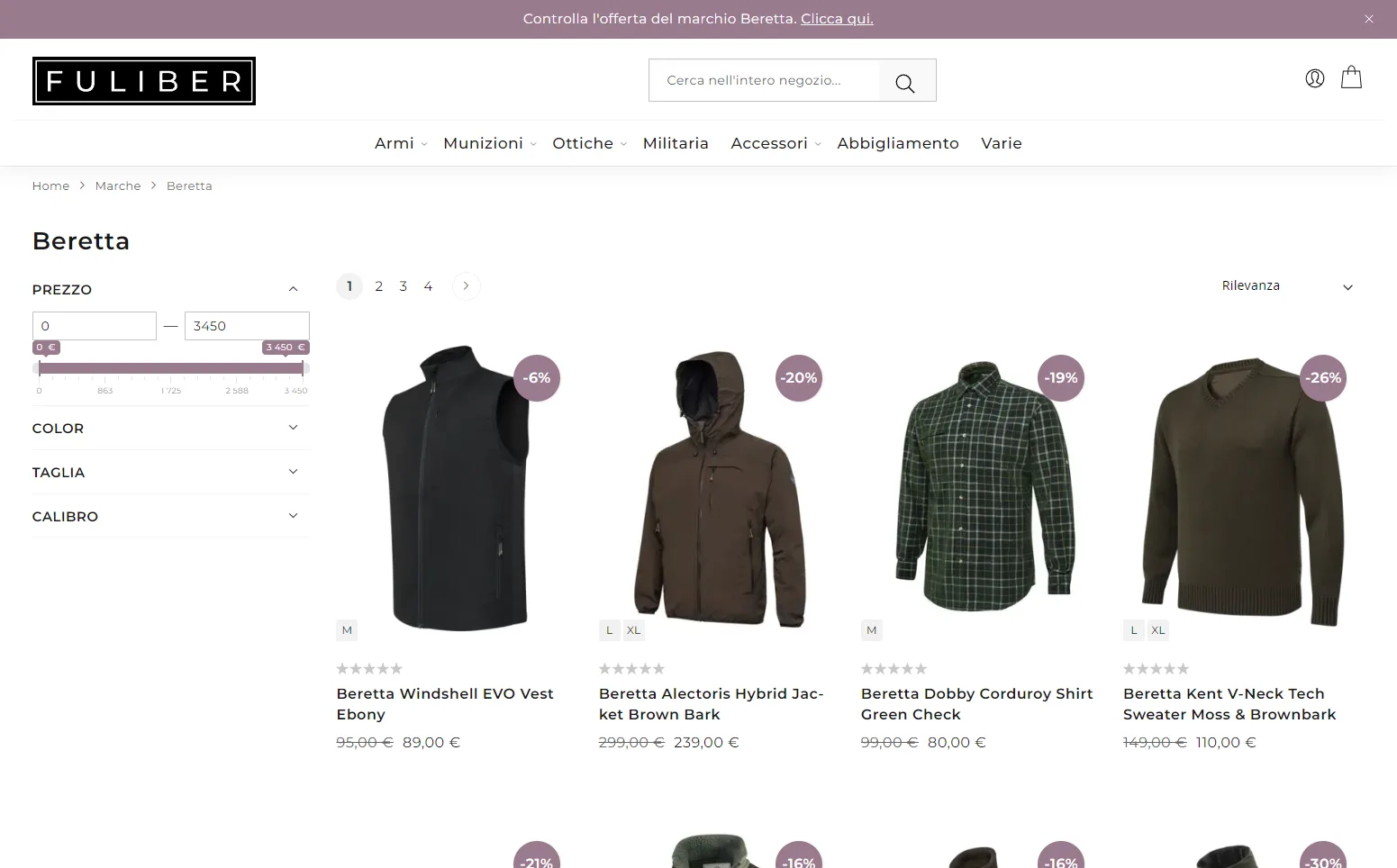This screenshot has height=868, width=1397.
Task: Go to Marche breadcrumb
Action: [x=118, y=185]
